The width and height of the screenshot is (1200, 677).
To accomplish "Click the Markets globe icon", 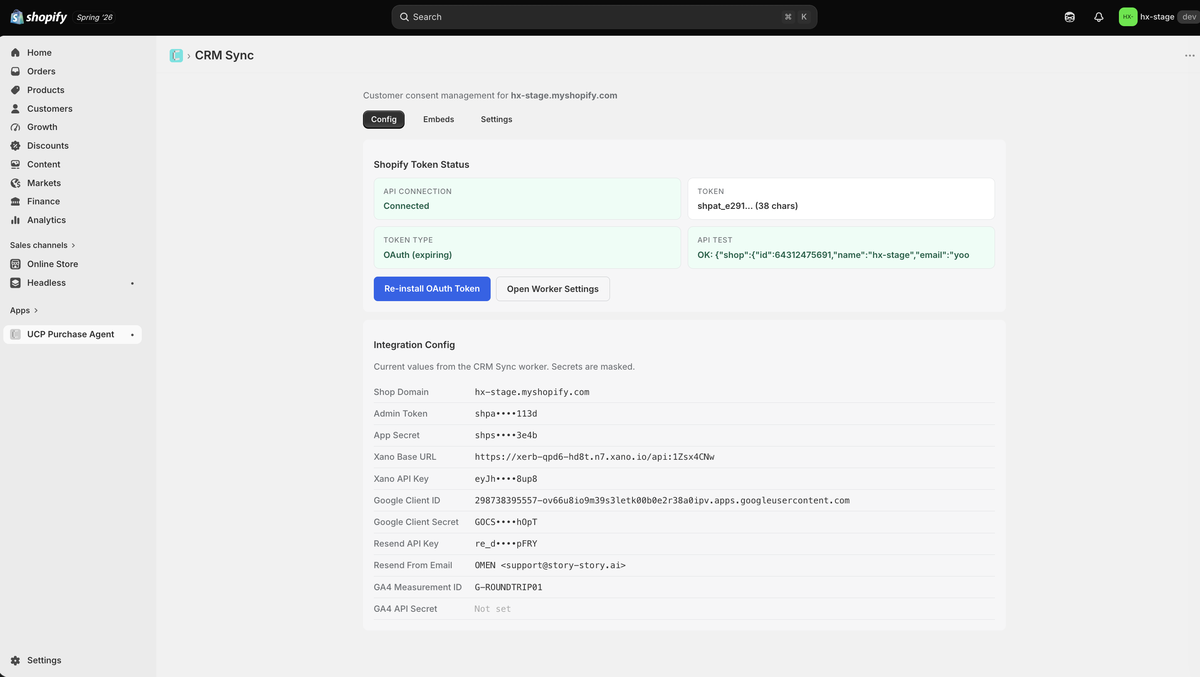I will click(15, 183).
